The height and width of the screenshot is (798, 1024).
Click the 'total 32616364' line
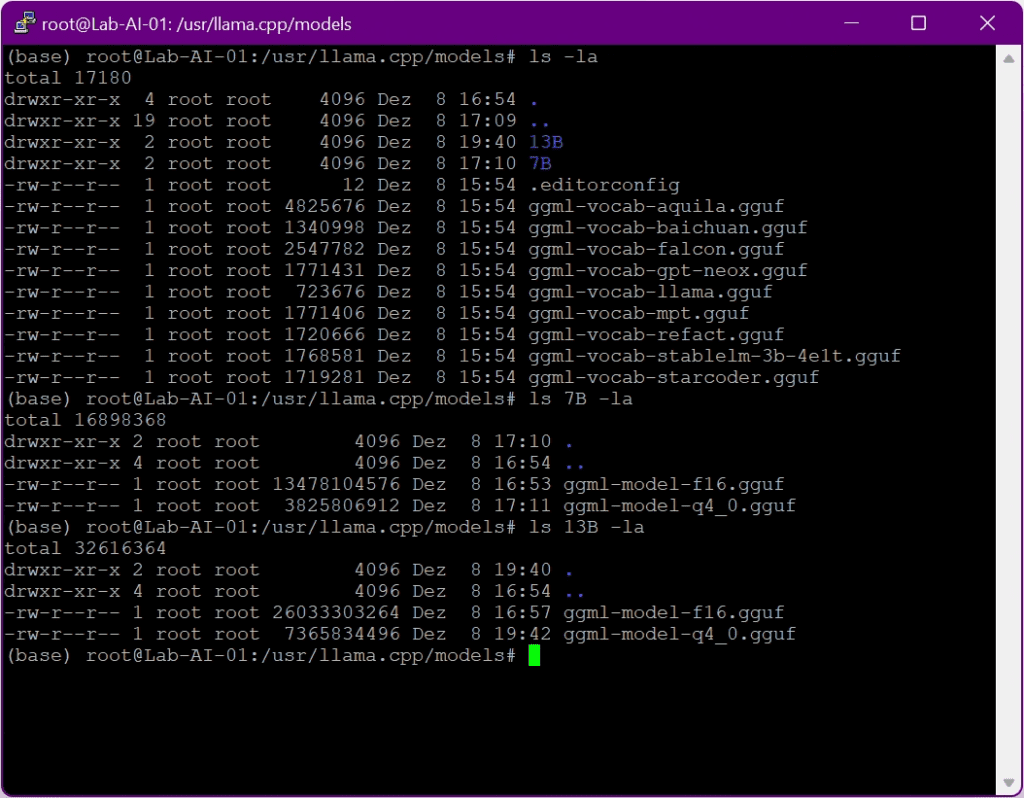[x=86, y=548]
